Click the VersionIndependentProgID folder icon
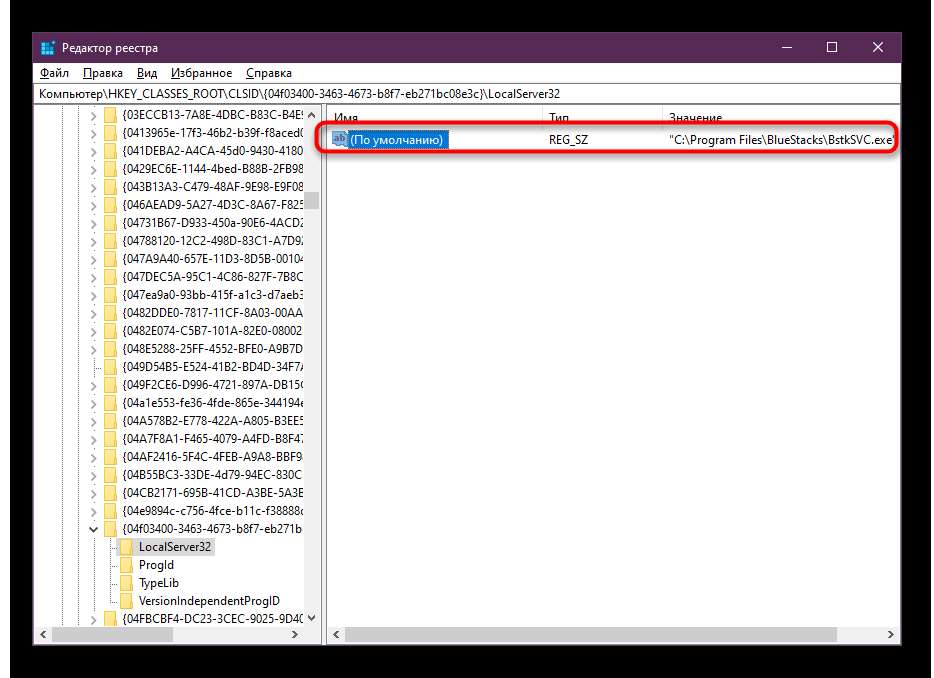The image size is (934, 678). pyautogui.click(x=126, y=601)
